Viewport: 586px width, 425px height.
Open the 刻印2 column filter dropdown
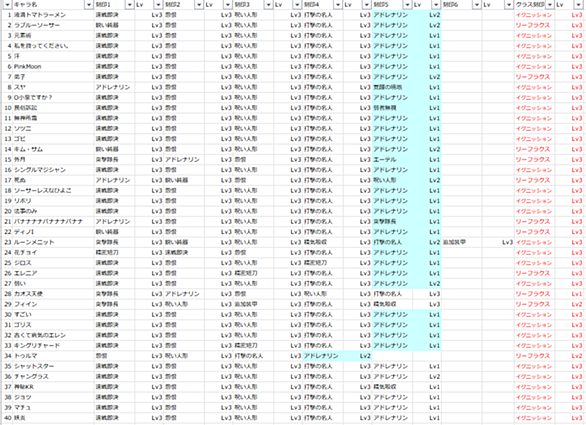coord(199,4)
